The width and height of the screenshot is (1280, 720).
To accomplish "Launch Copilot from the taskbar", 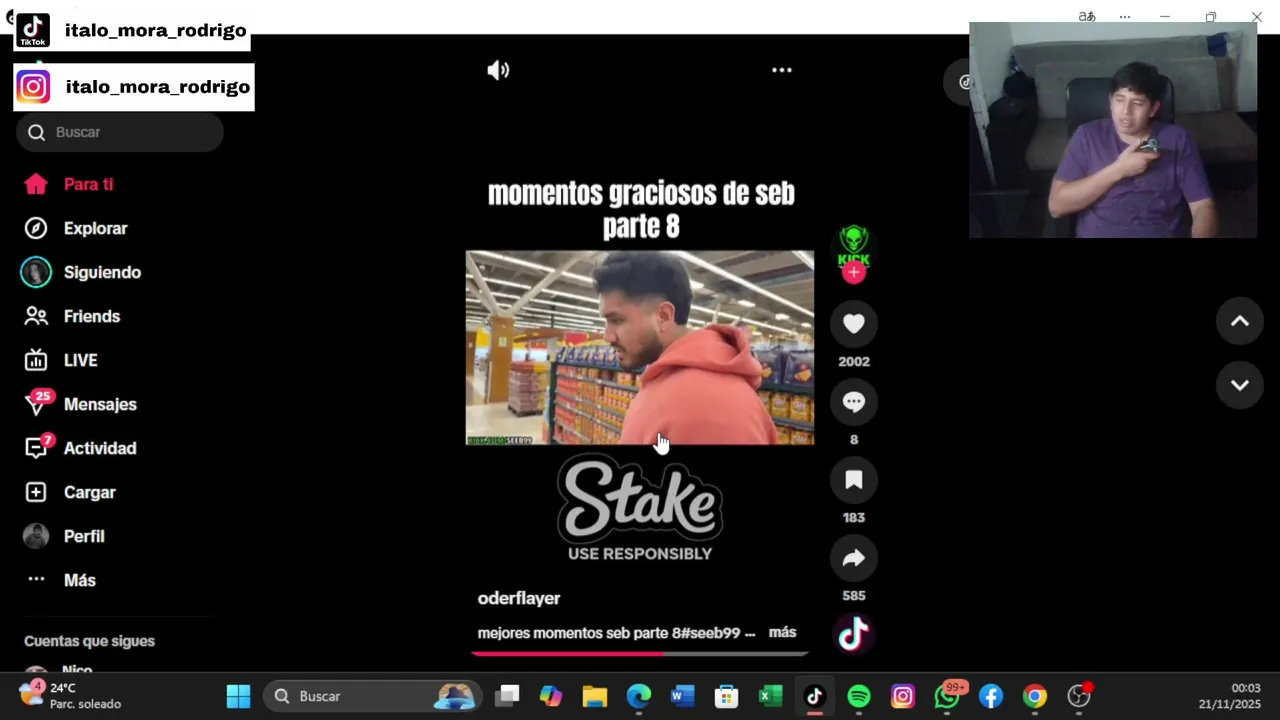I will click(x=551, y=696).
